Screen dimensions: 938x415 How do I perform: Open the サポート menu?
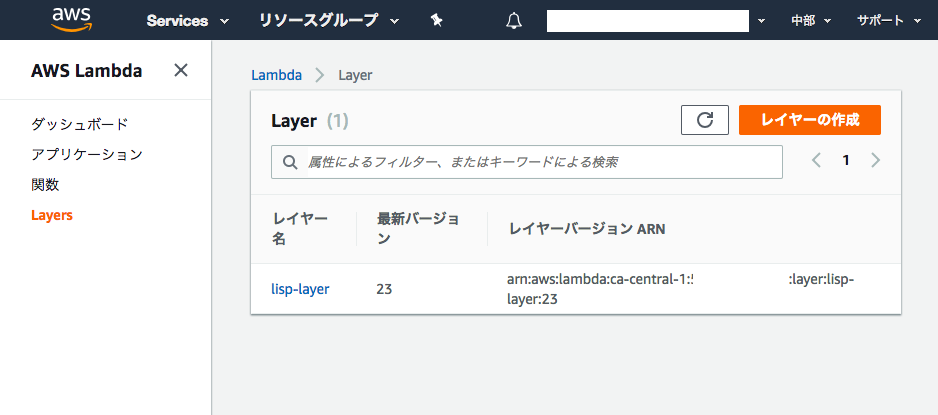[888, 21]
